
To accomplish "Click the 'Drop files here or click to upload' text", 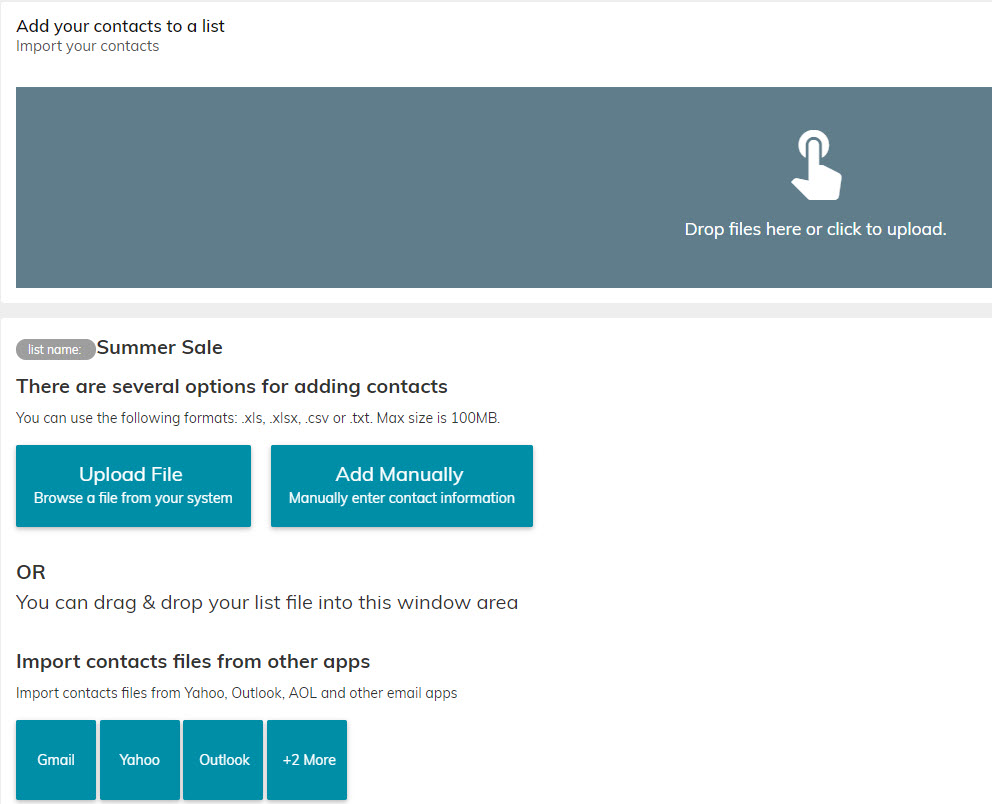I will (815, 229).
